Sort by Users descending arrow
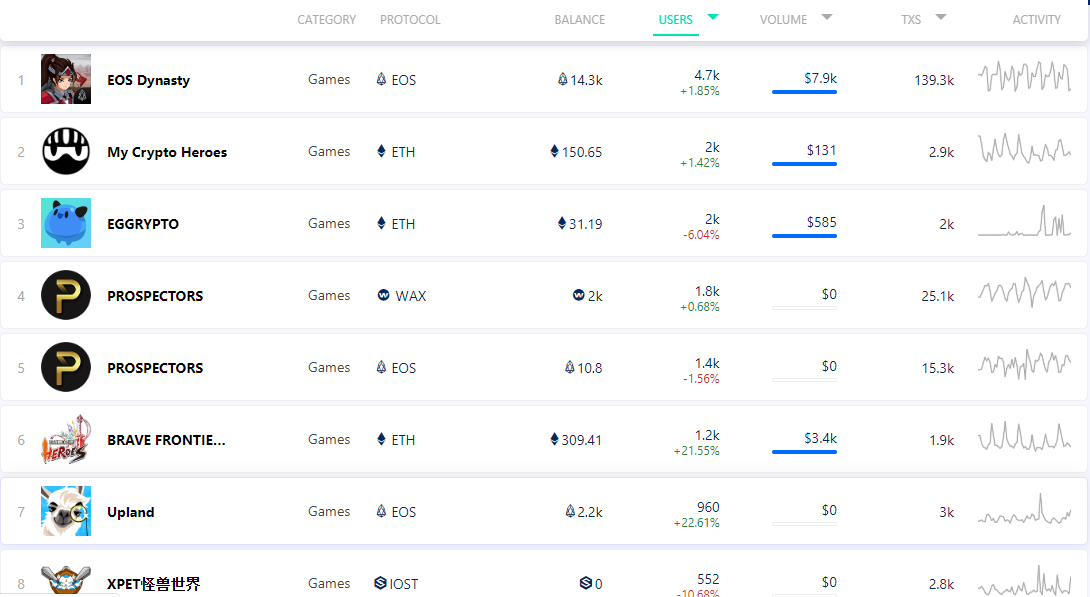The width and height of the screenshot is (1090, 597). (713, 17)
